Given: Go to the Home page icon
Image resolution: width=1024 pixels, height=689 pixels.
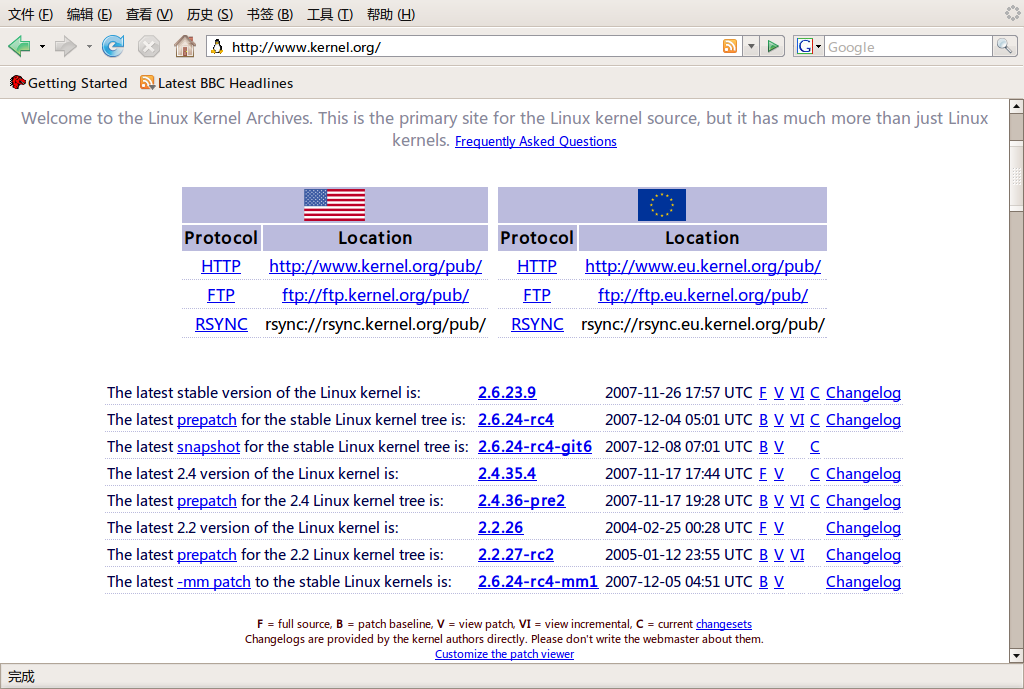Looking at the screenshot, I should coord(185,46).
